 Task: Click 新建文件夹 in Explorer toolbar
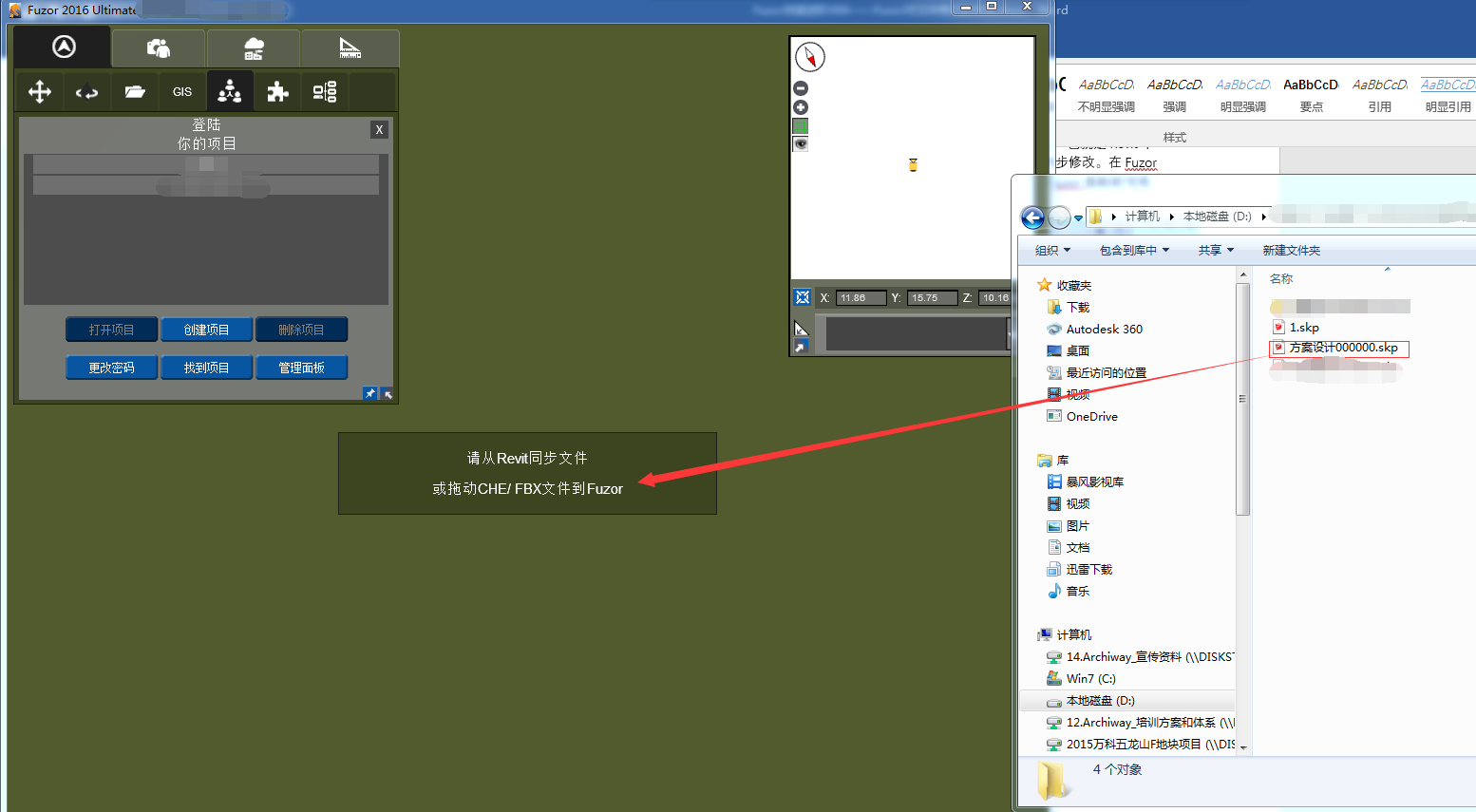point(1291,251)
